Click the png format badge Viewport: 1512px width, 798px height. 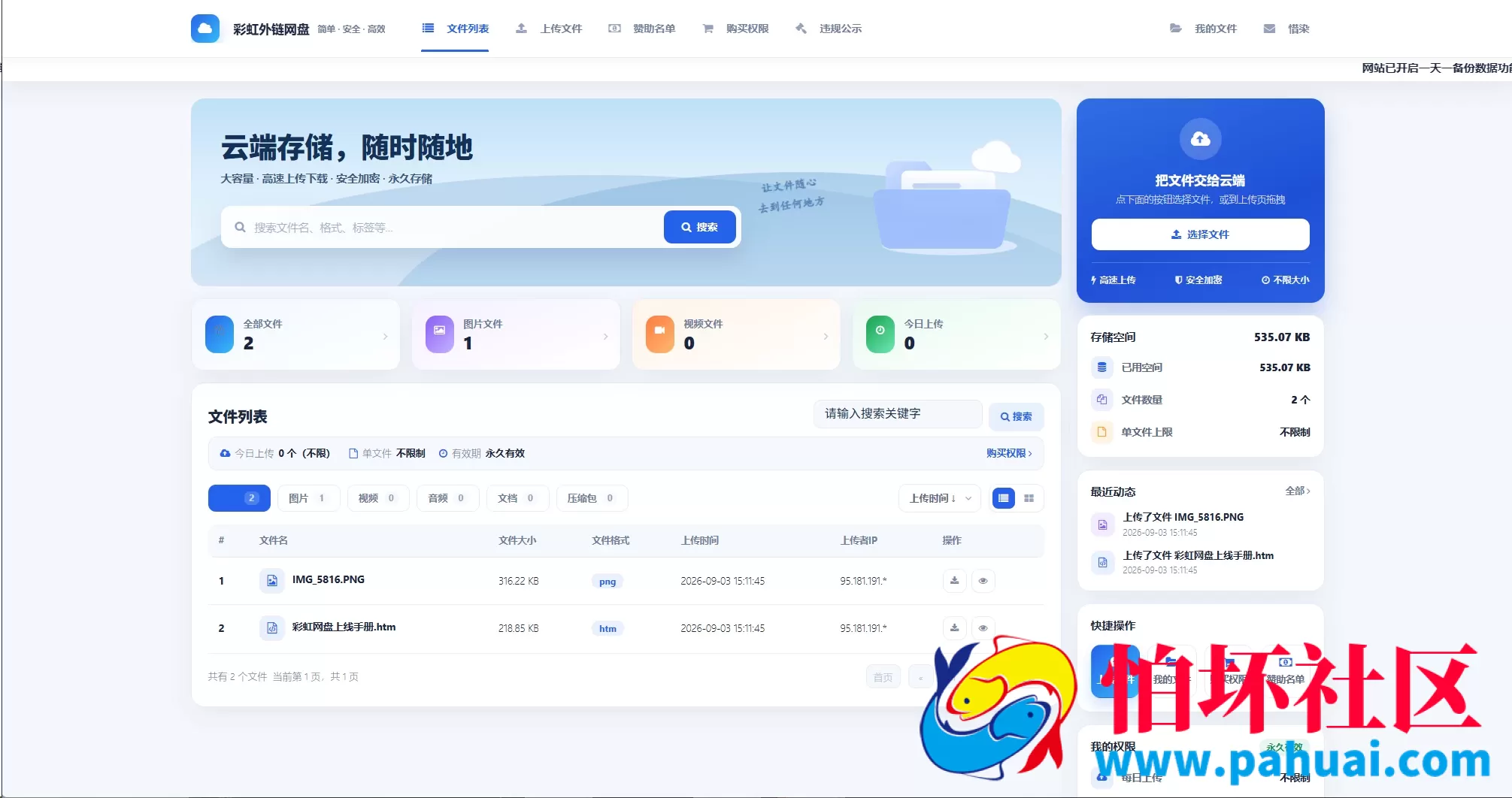click(608, 582)
